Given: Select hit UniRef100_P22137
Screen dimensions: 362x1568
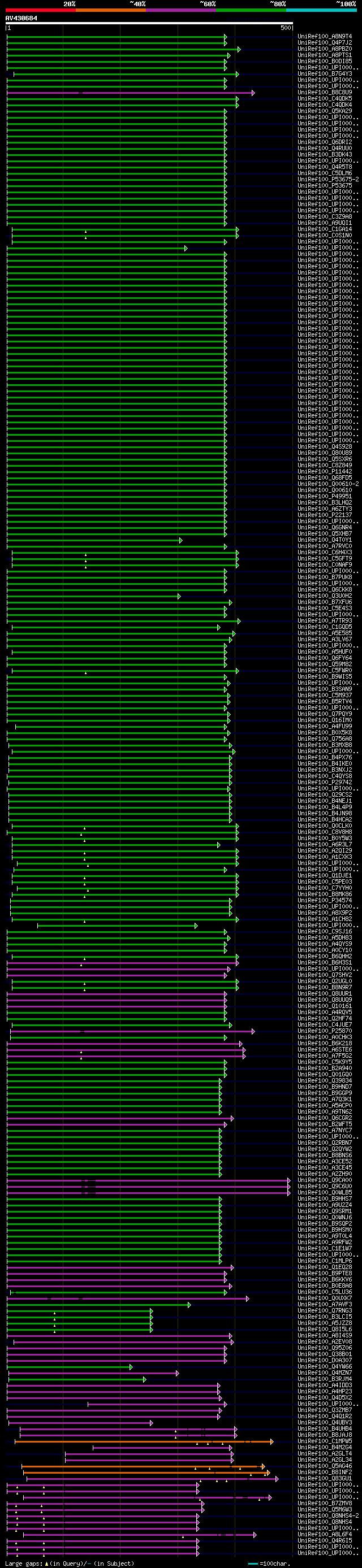Looking at the screenshot, I should pos(325,515).
